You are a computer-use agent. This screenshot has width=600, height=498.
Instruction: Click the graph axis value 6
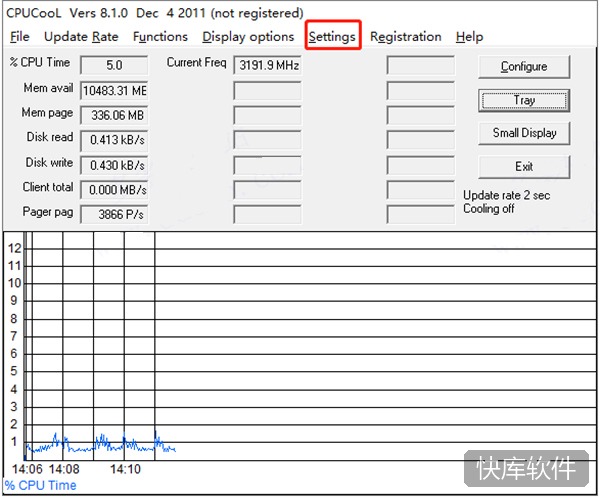[x=14, y=354]
